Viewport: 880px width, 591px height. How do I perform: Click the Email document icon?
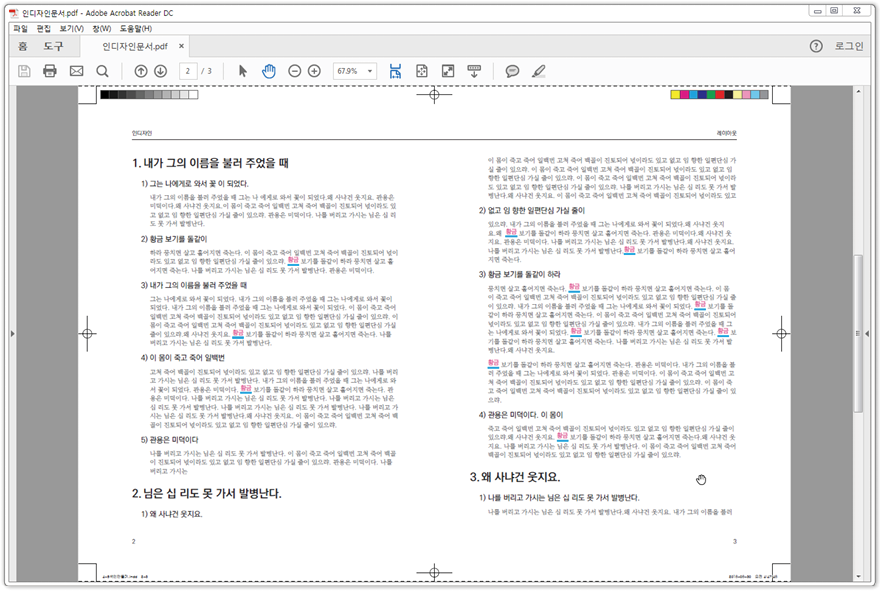point(75,71)
